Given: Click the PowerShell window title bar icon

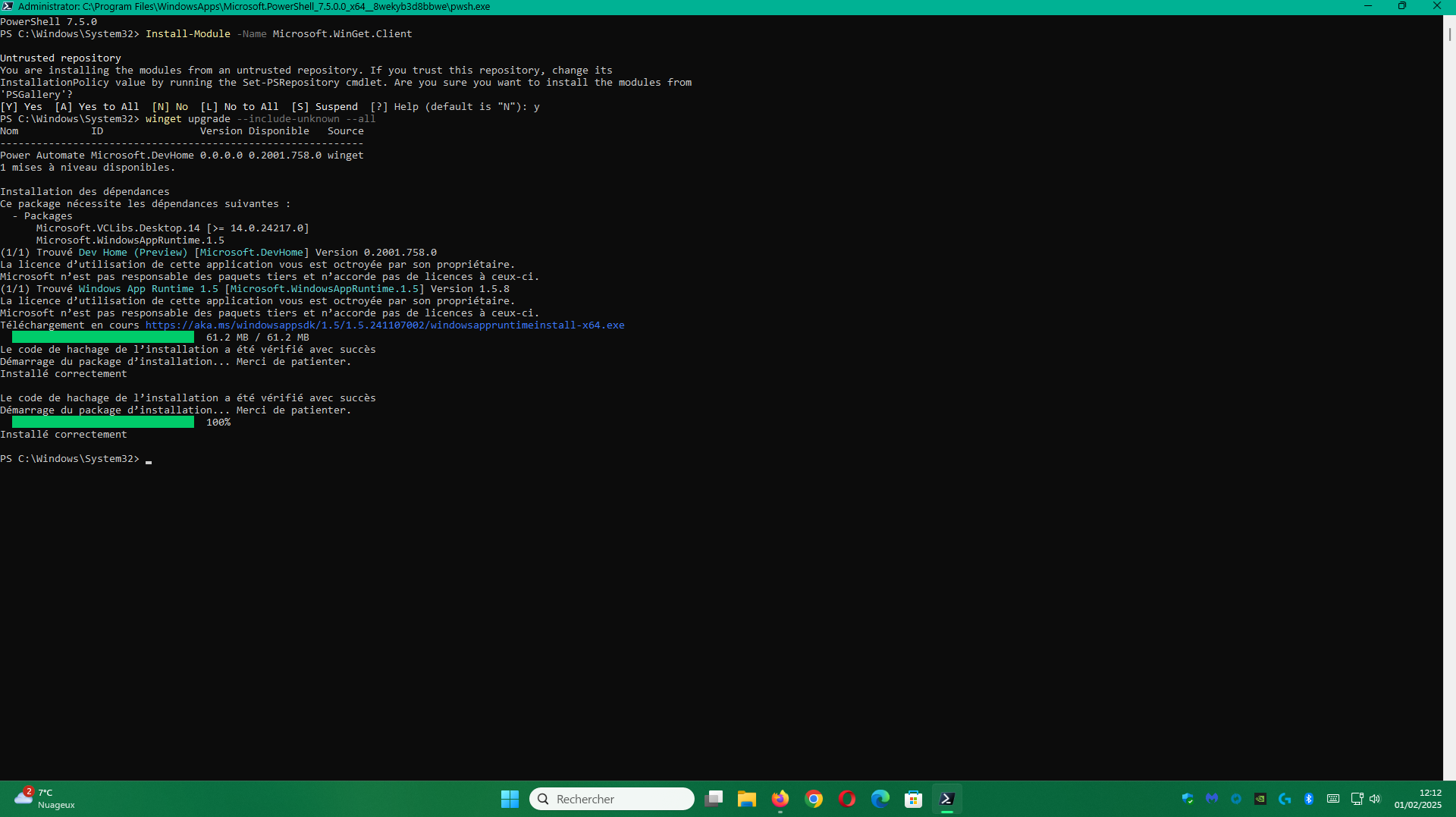Looking at the screenshot, I should coord(8,6).
